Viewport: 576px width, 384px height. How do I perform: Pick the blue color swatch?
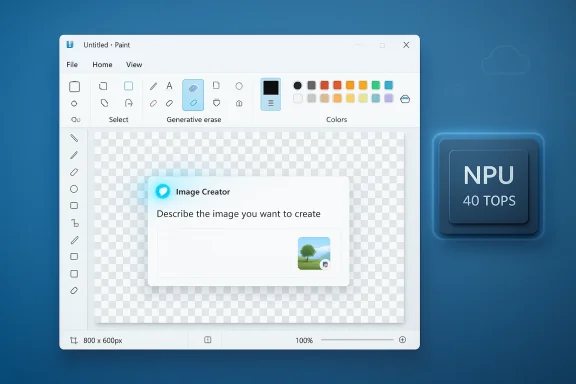(389, 85)
